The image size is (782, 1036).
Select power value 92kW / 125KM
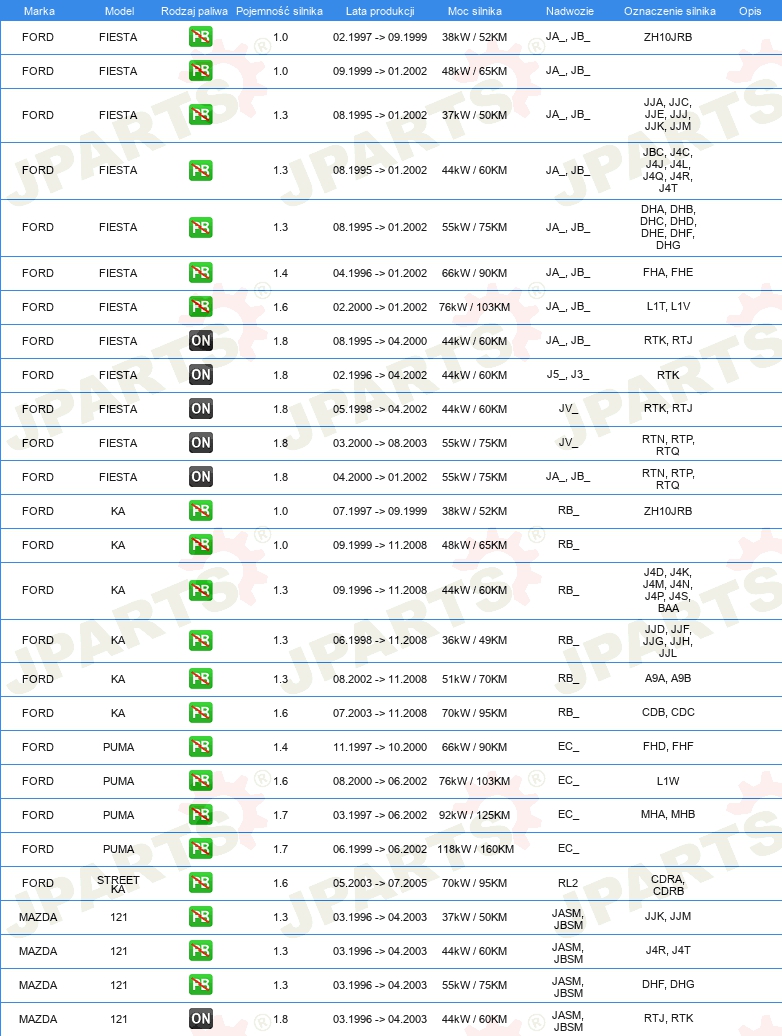click(474, 815)
